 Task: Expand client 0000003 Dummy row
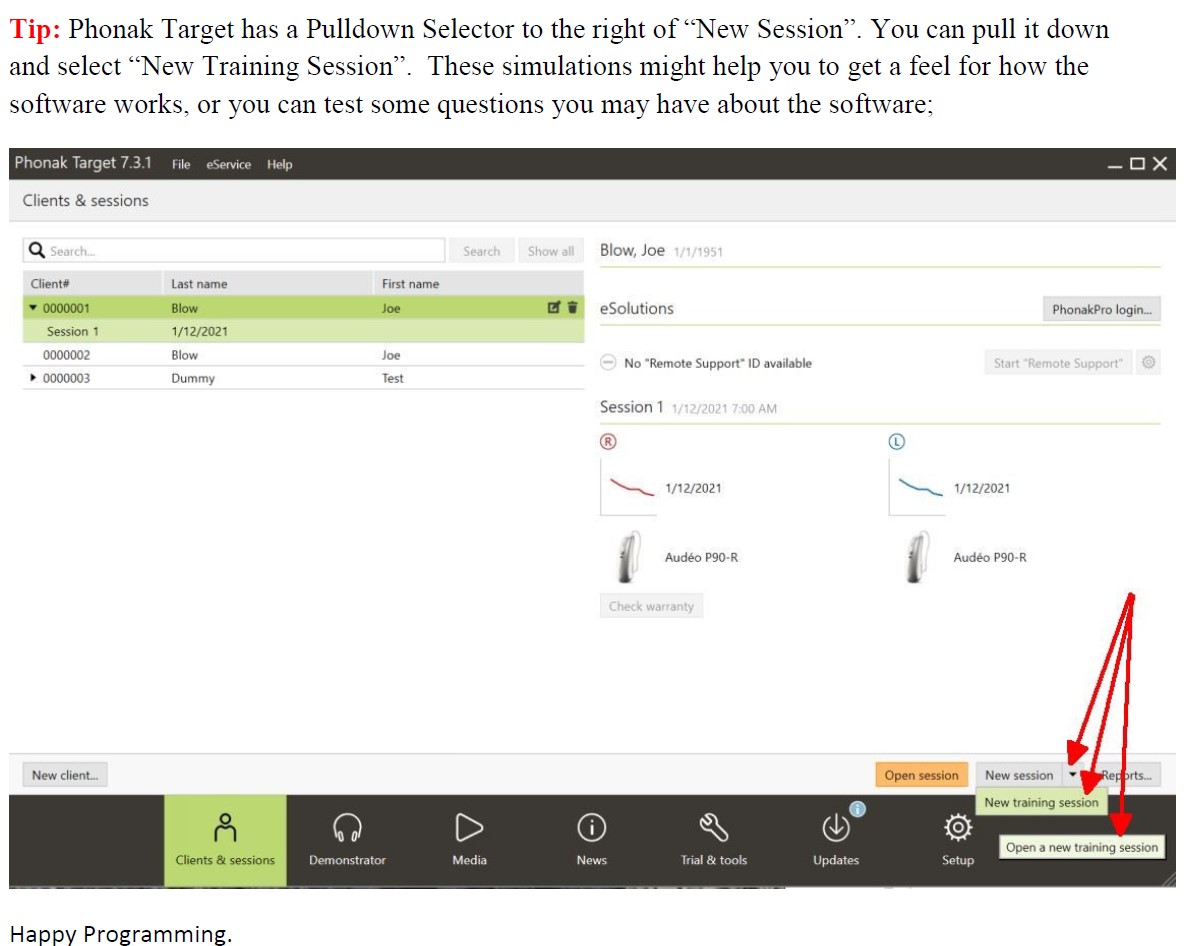click(x=33, y=377)
